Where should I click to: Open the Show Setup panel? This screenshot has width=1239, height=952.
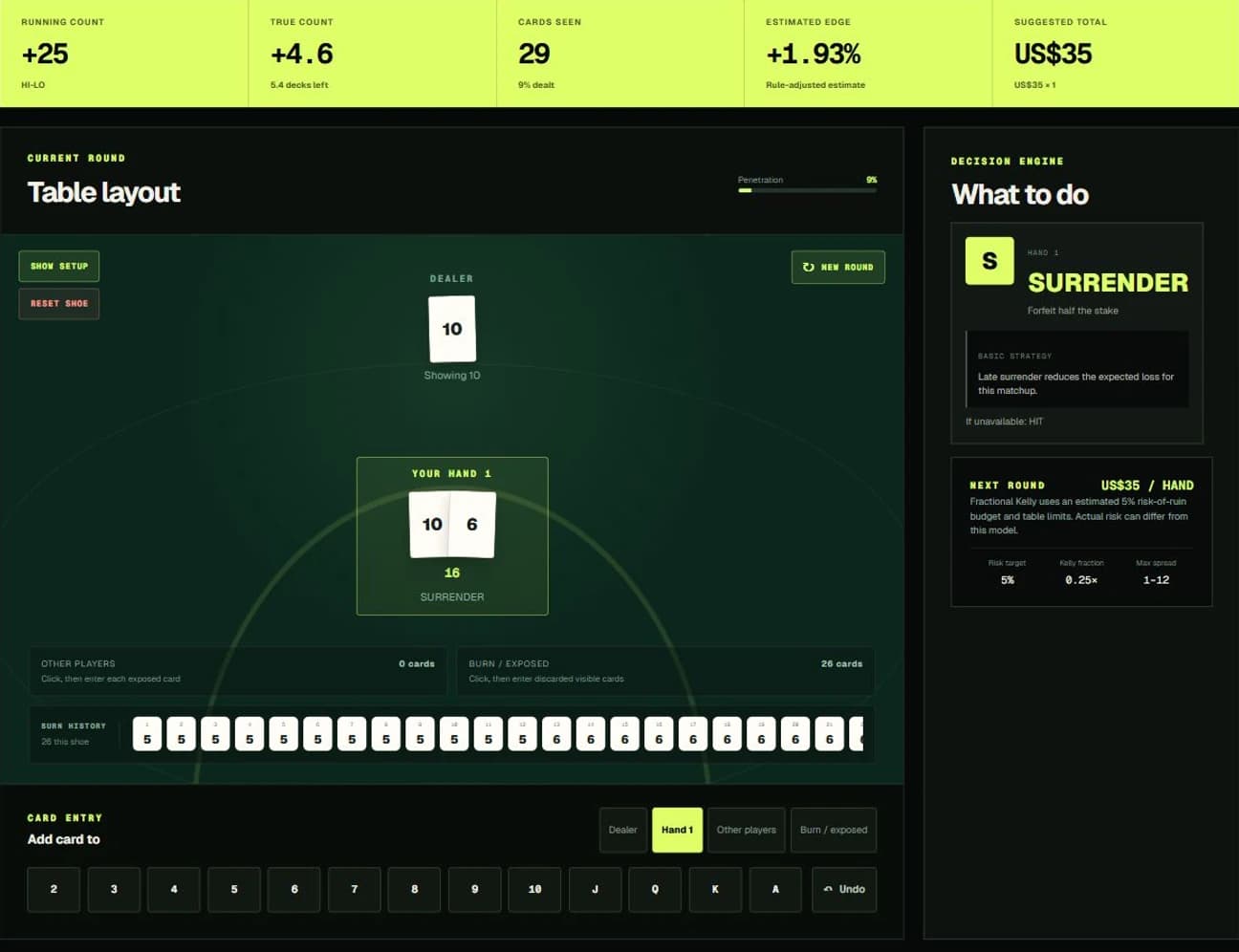tap(59, 266)
